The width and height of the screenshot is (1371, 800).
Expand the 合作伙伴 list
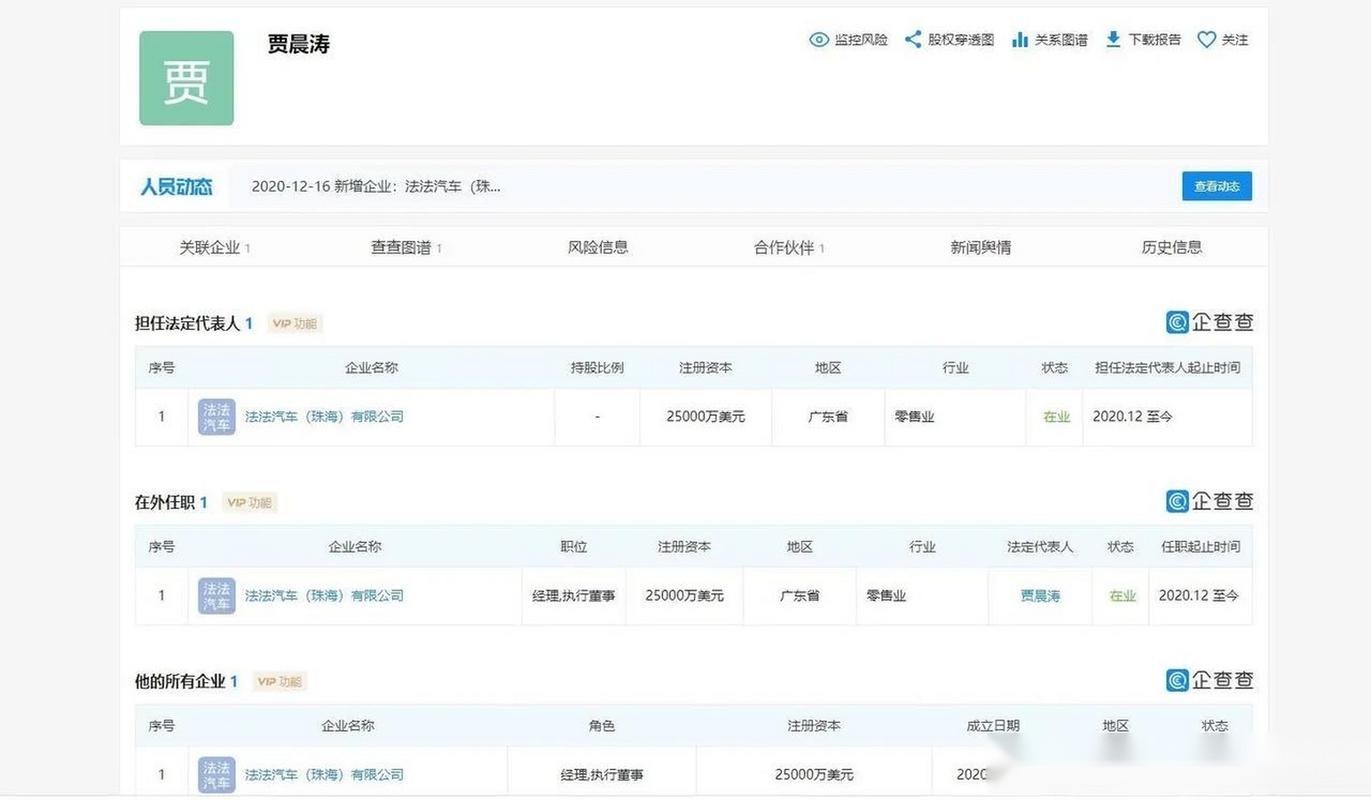[x=783, y=247]
